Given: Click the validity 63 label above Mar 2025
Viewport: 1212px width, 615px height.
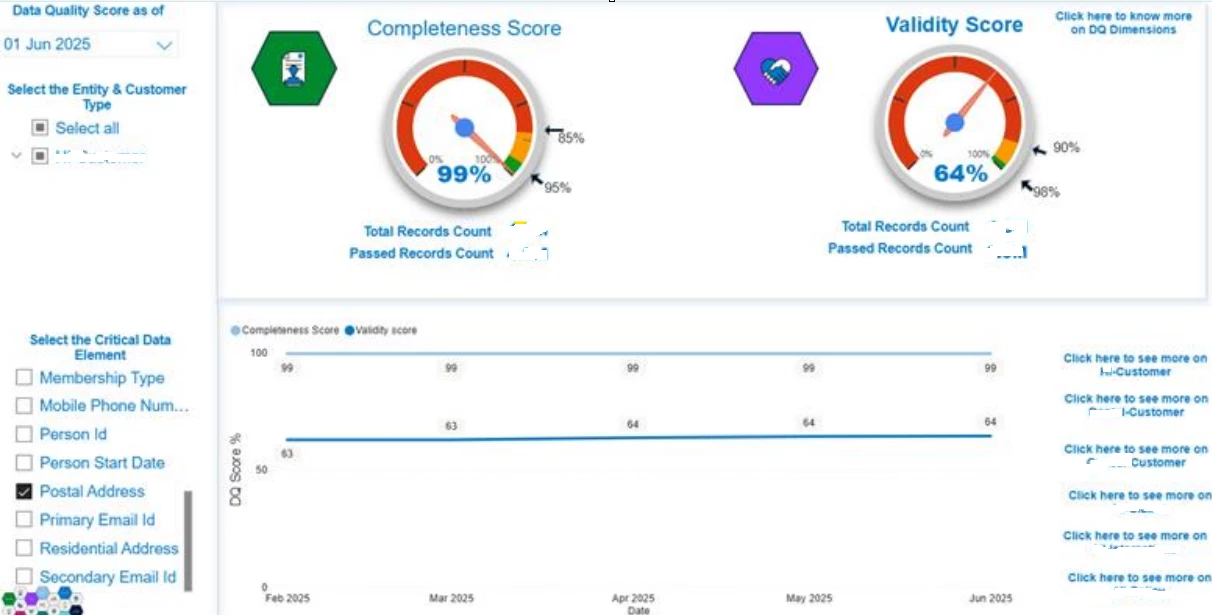Looking at the screenshot, I should pos(451,426).
